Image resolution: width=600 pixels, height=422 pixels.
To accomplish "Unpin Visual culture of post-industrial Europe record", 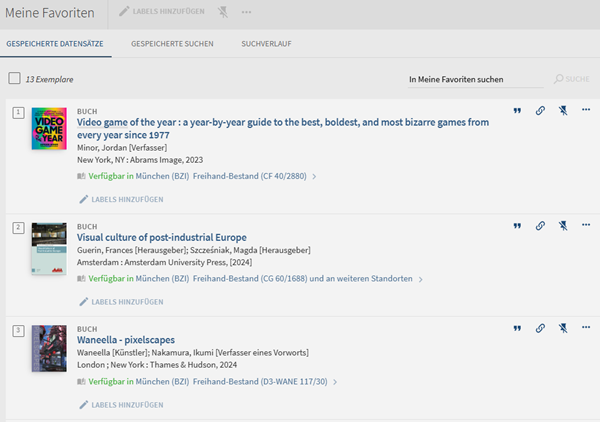I will (563, 226).
